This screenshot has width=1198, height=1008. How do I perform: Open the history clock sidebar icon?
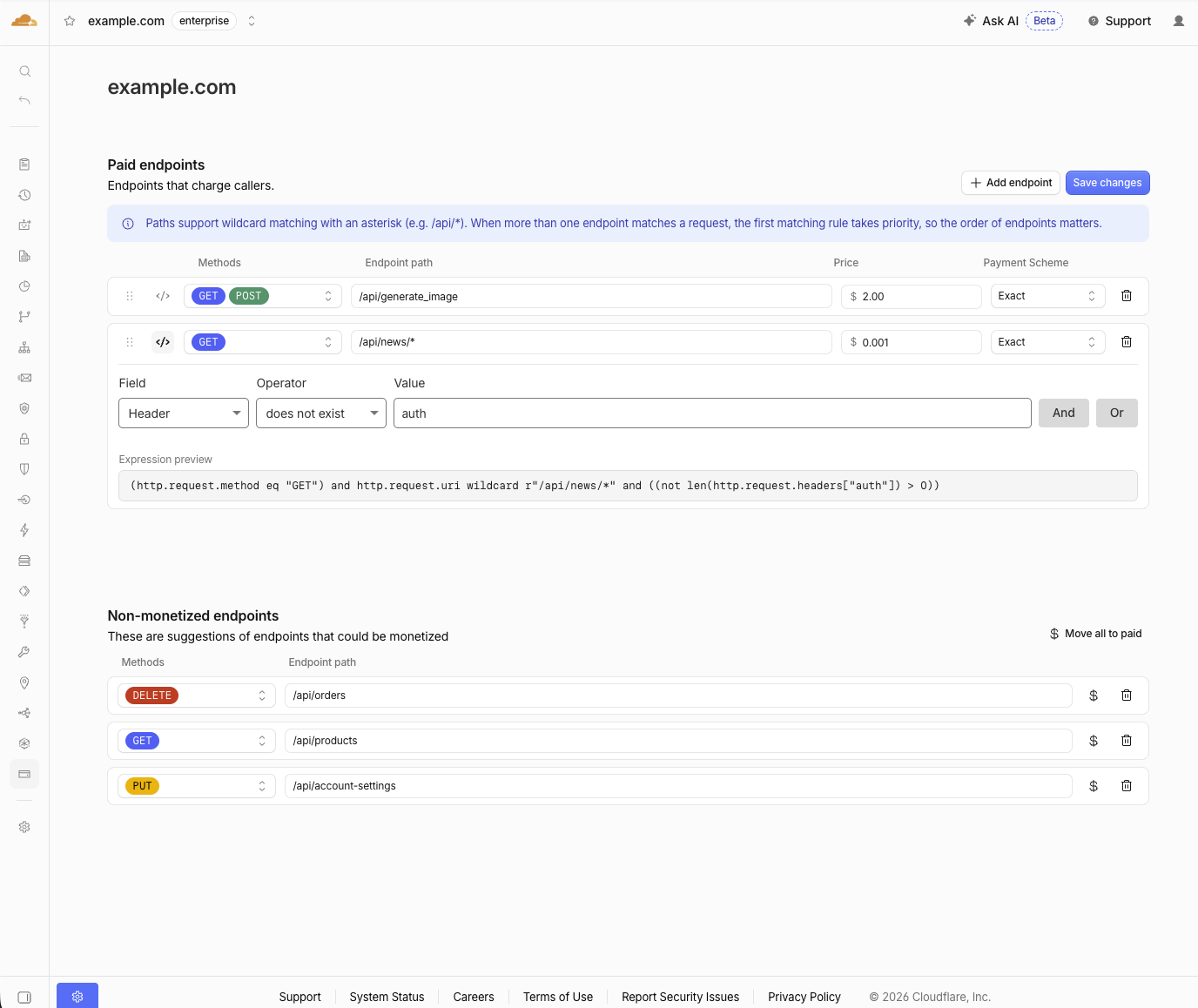coord(24,195)
